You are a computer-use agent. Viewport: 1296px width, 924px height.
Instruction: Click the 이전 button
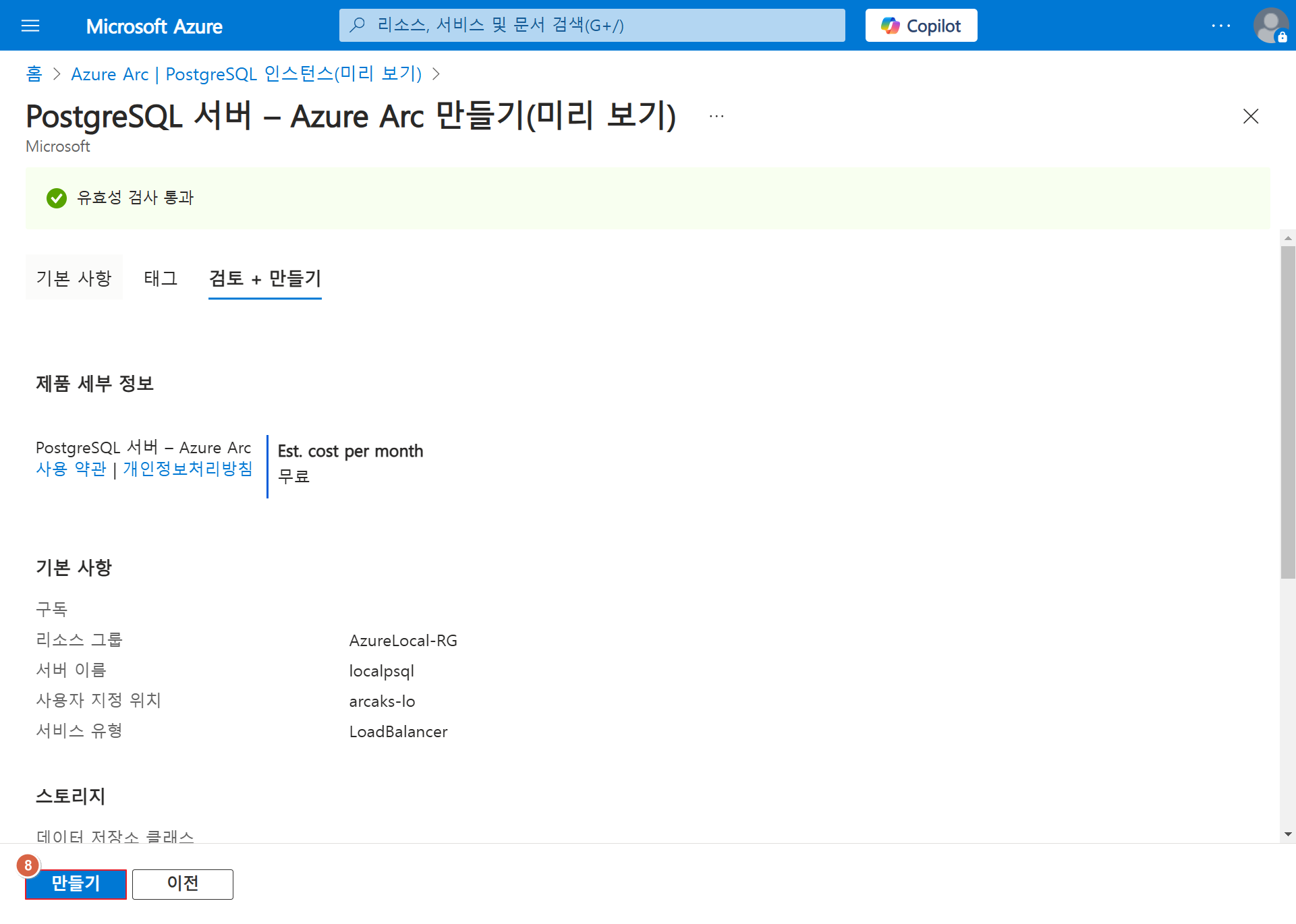click(182, 884)
